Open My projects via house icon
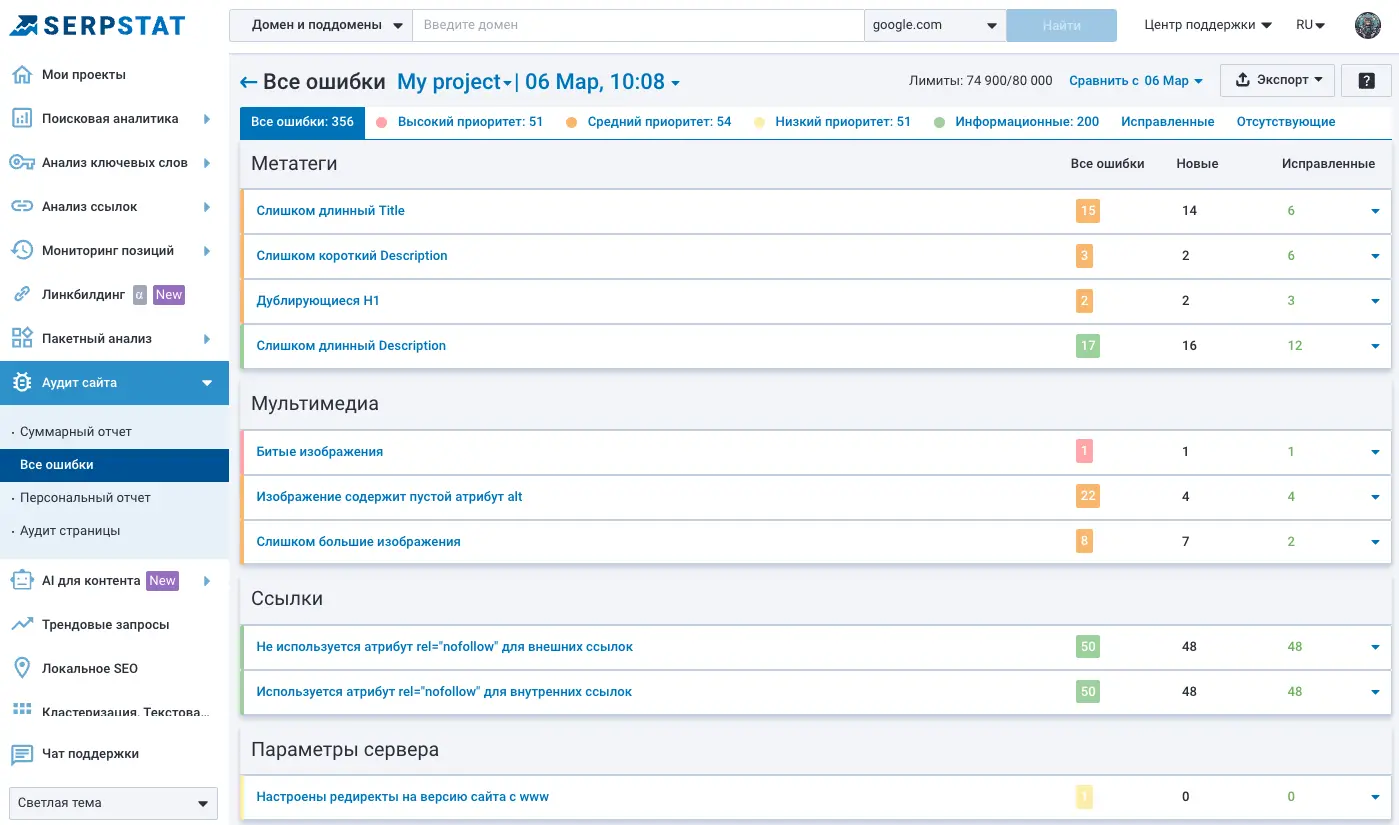 (21, 75)
